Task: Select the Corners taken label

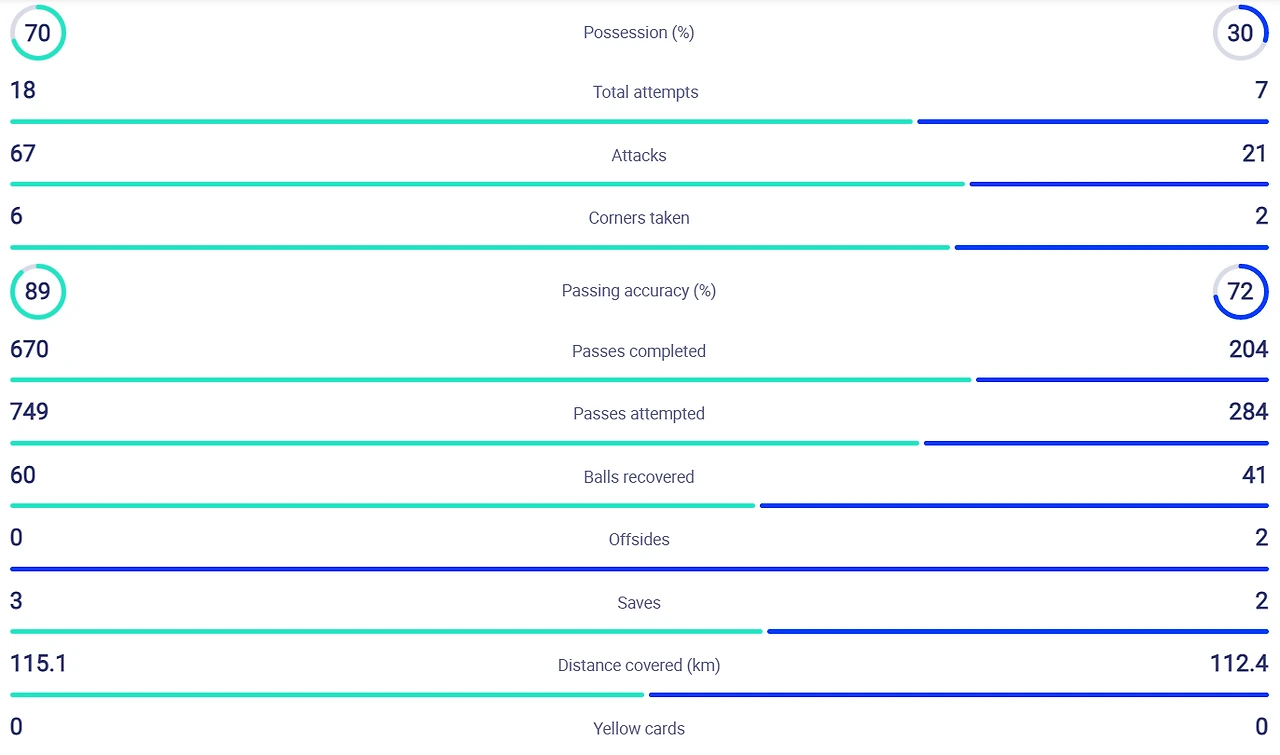Action: (639, 218)
